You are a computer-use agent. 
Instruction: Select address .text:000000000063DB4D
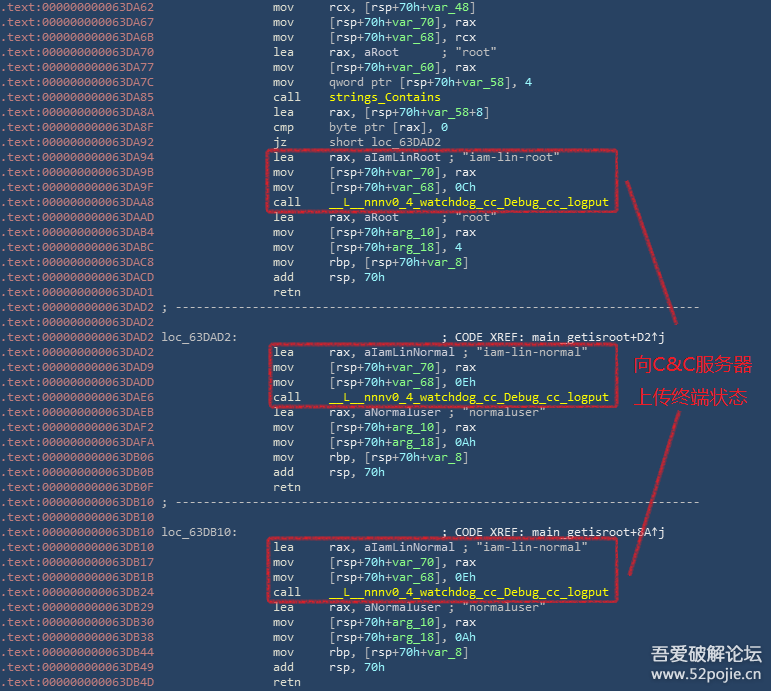pos(78,682)
